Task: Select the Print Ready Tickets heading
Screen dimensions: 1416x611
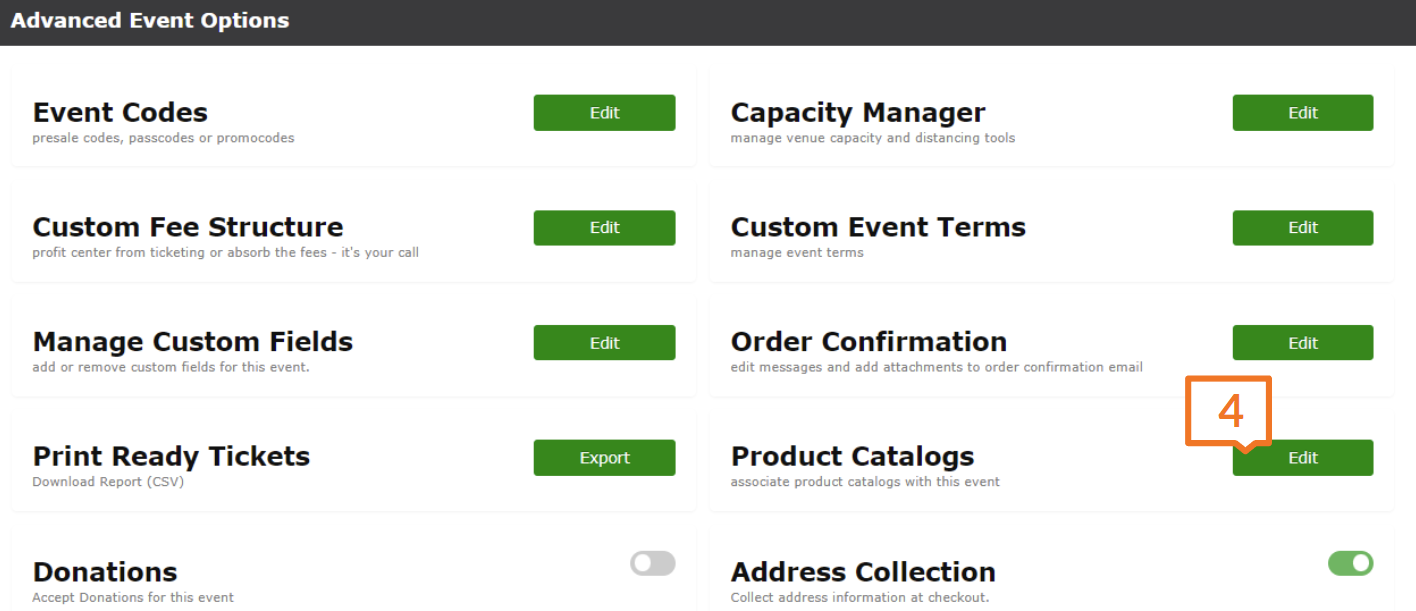Action: click(x=171, y=457)
